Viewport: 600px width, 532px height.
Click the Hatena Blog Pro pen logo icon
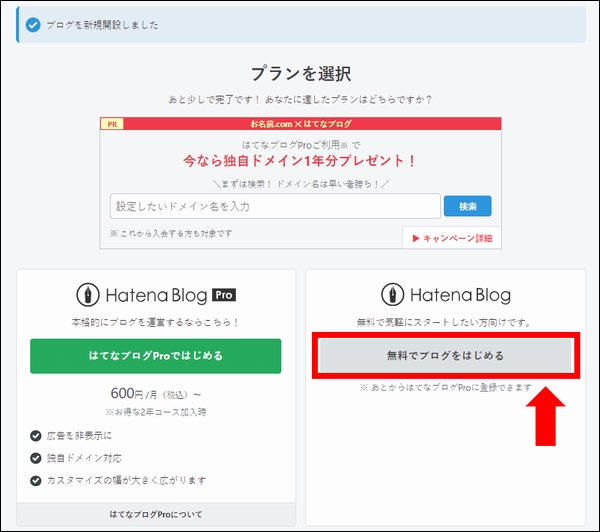pyautogui.click(x=88, y=295)
